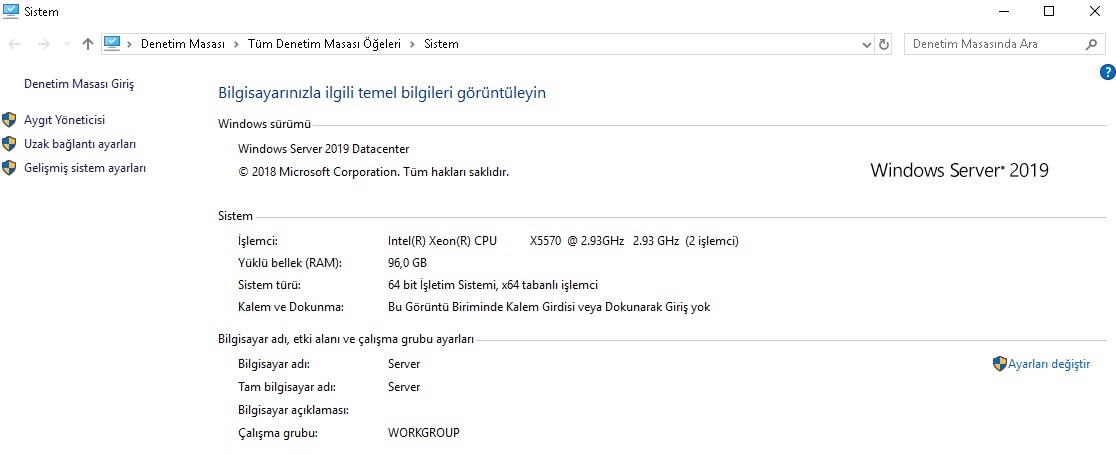This screenshot has width=1116, height=455.
Task: Select Tüm Denetim Masası Öğeleri breadcrumb
Action: pos(325,44)
